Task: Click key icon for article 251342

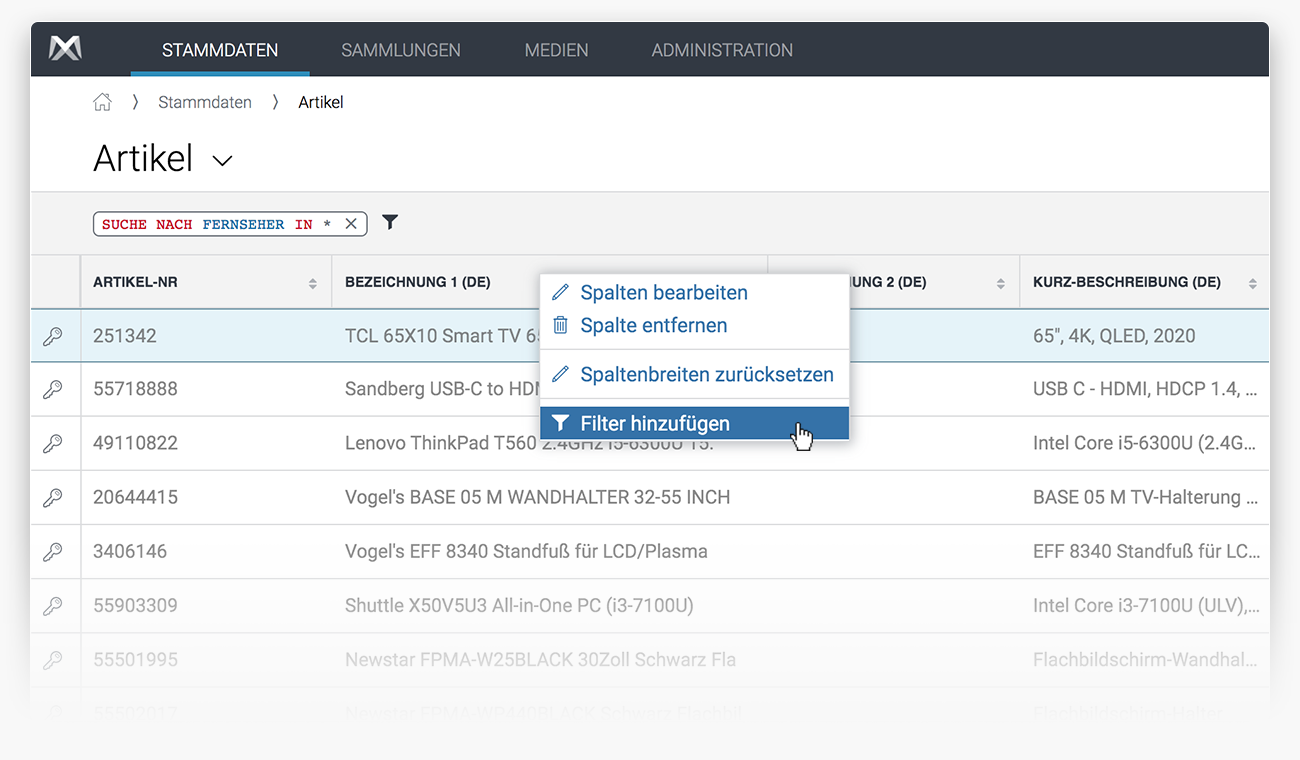Action: (x=53, y=336)
